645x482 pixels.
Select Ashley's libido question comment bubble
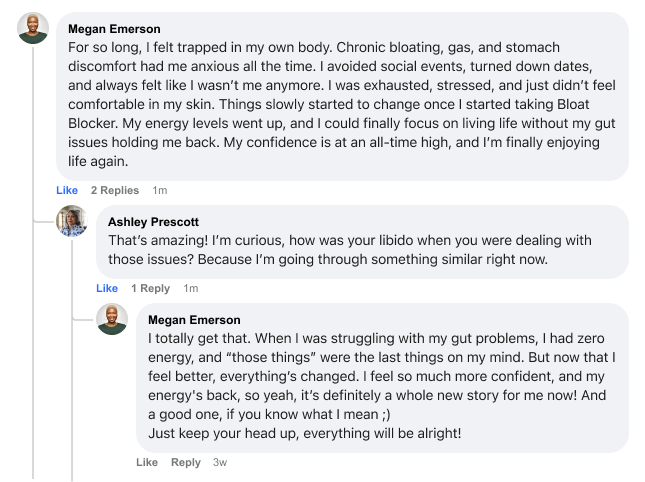(362, 242)
